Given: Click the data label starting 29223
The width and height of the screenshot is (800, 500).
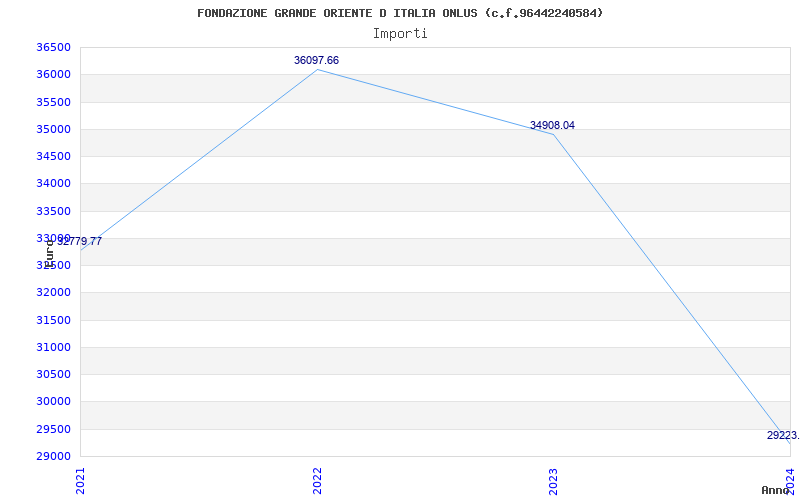Looking at the screenshot, I should (783, 435).
